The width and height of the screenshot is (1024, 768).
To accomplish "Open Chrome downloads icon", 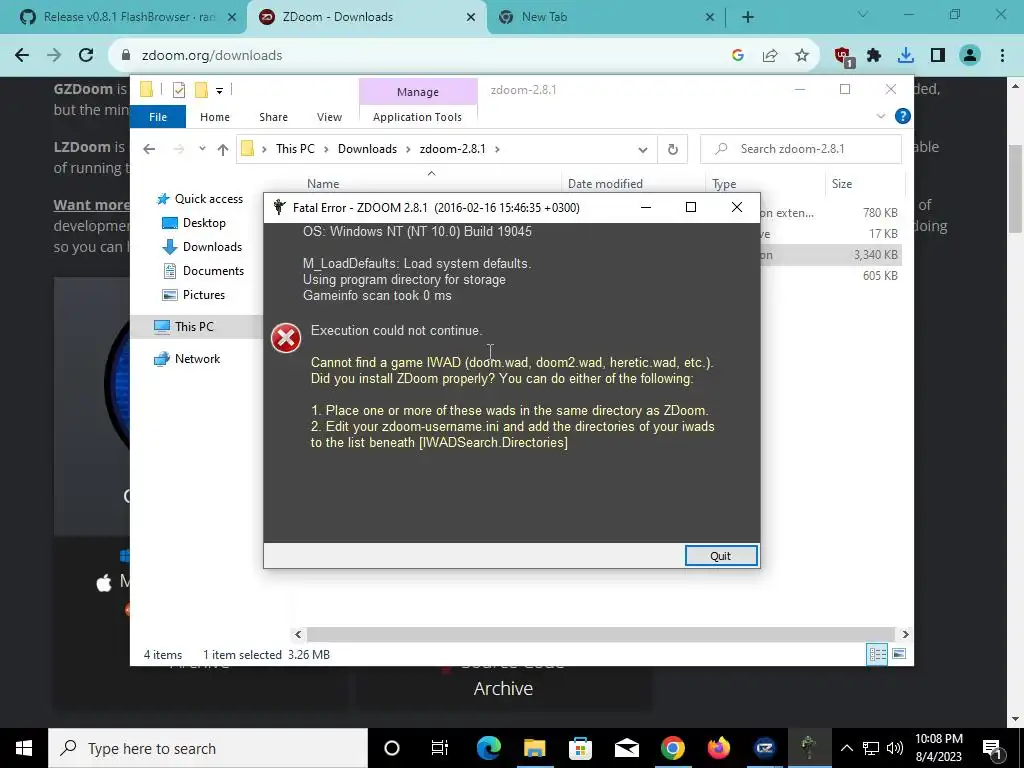I will (906, 56).
